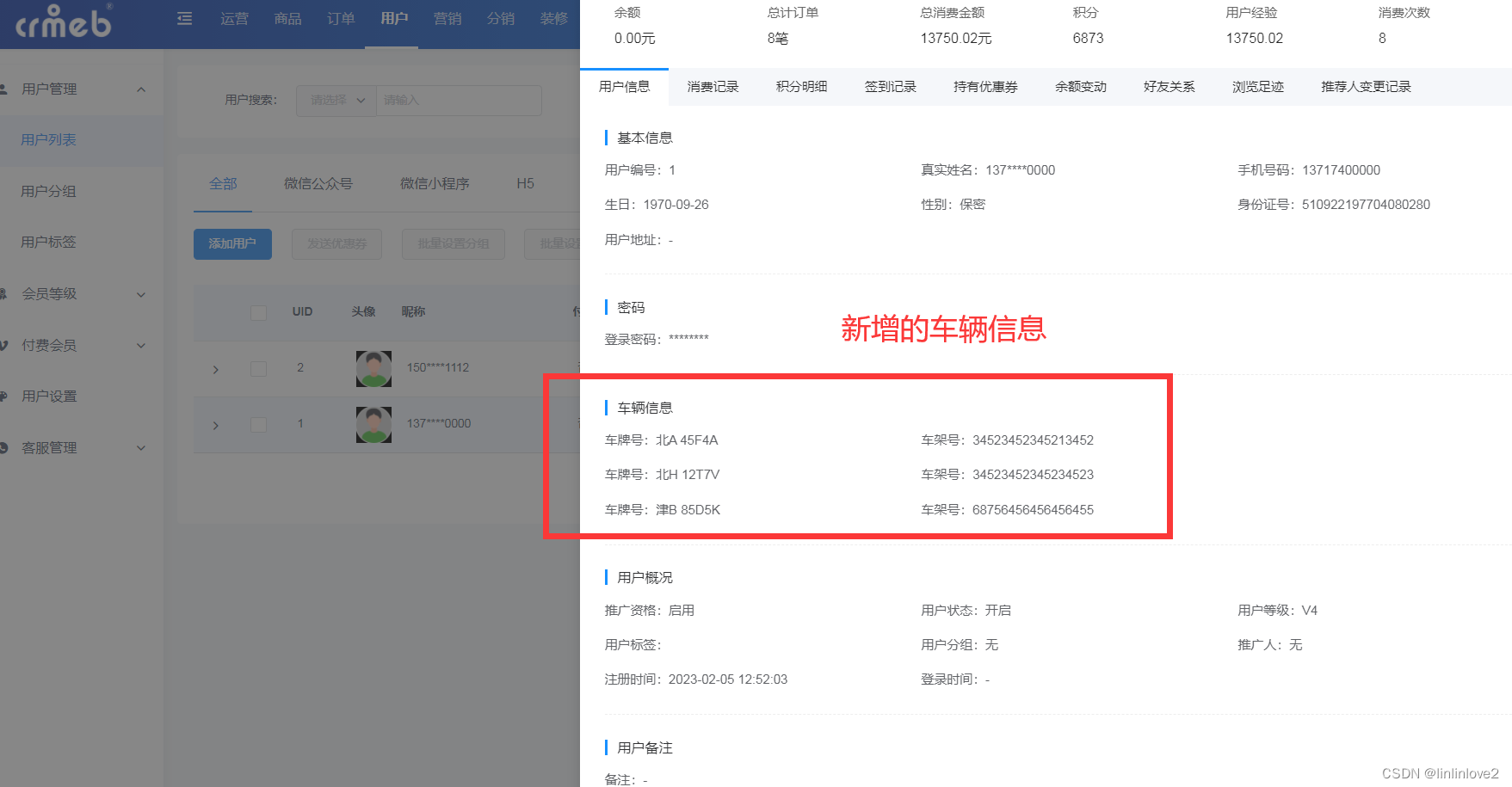The height and width of the screenshot is (787, 1512).
Task: Switch to the 消费记录 tab
Action: (x=713, y=86)
